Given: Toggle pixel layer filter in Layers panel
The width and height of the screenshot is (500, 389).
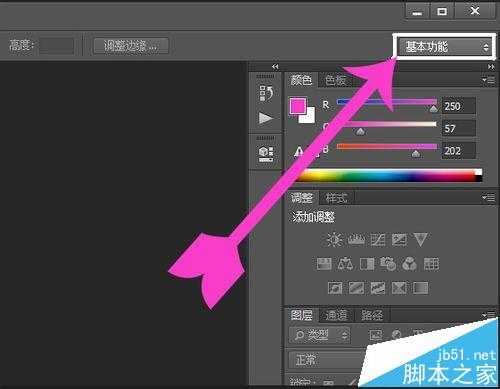Looking at the screenshot, I should click(376, 335).
